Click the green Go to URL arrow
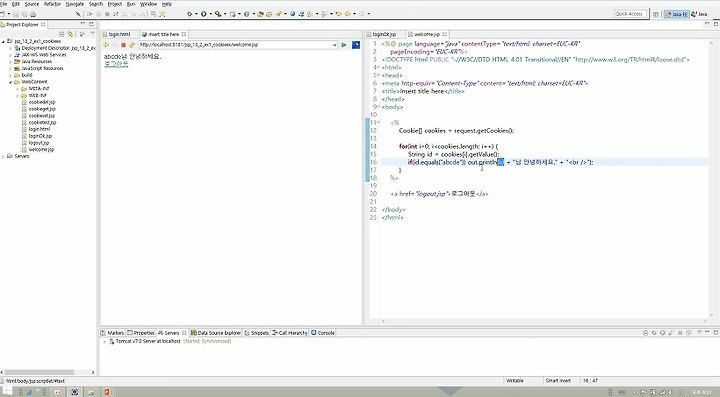 coord(344,45)
